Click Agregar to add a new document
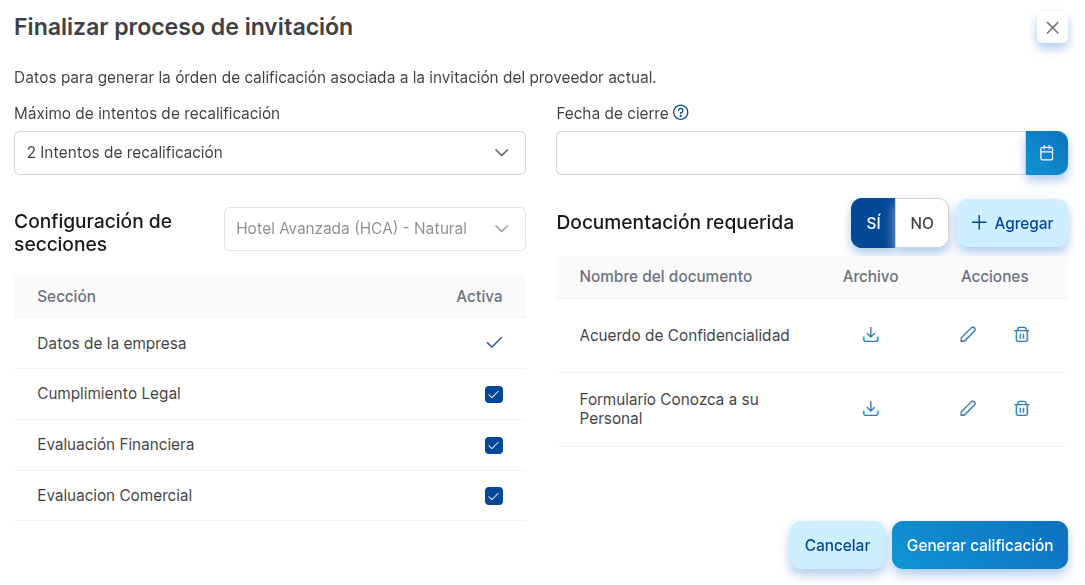The image size is (1085, 585). pos(1012,222)
